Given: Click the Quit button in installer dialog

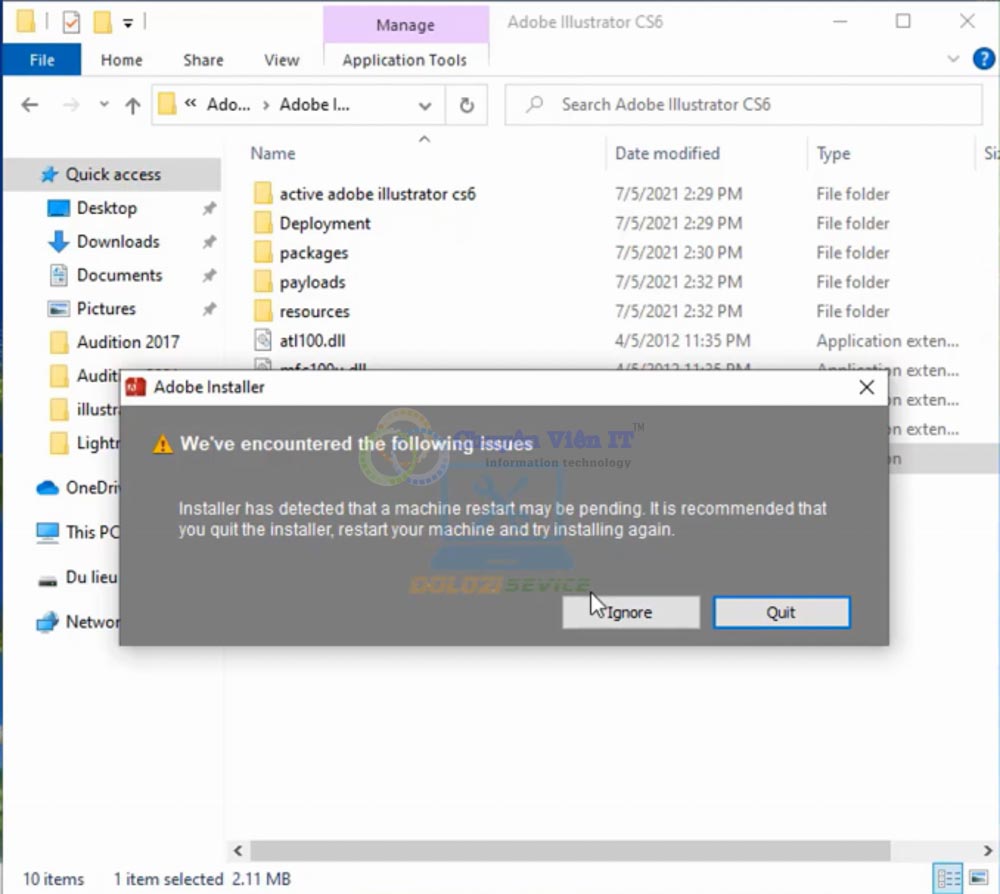Looking at the screenshot, I should 781,612.
